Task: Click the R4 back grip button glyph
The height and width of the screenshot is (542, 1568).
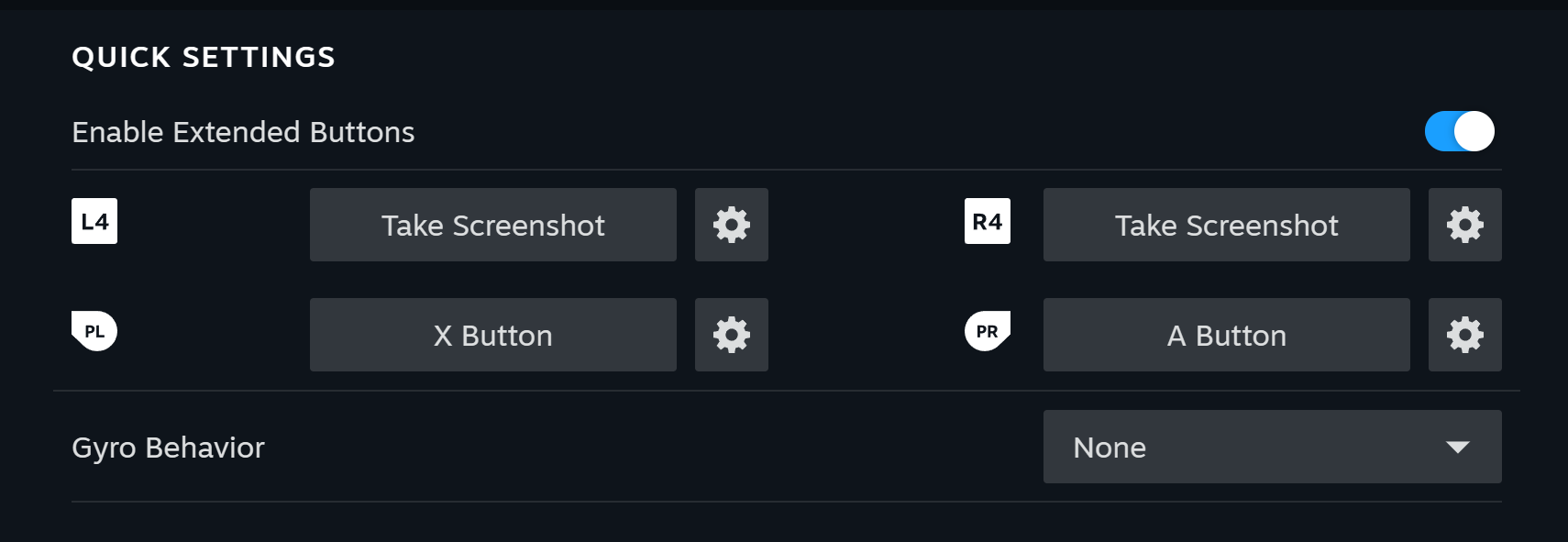Action: click(988, 221)
